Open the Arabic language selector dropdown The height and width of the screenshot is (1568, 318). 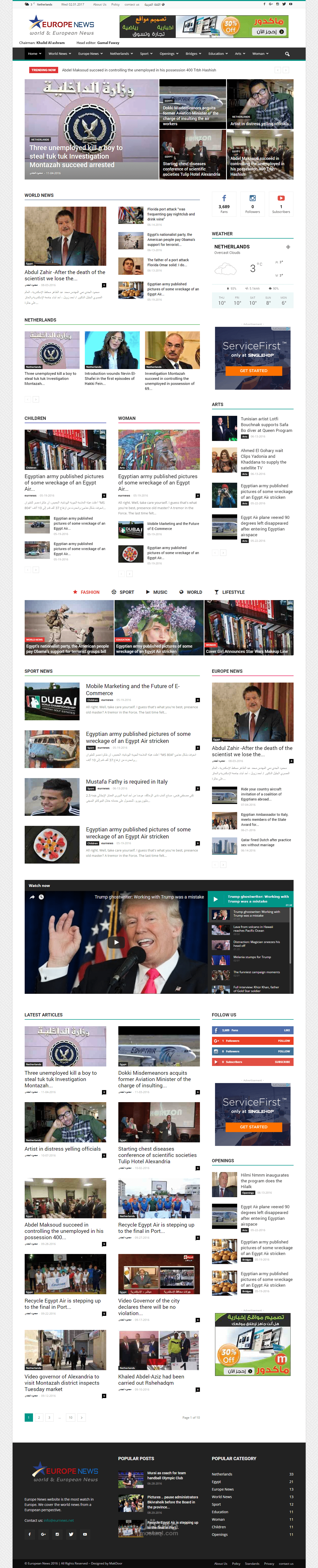154,4
